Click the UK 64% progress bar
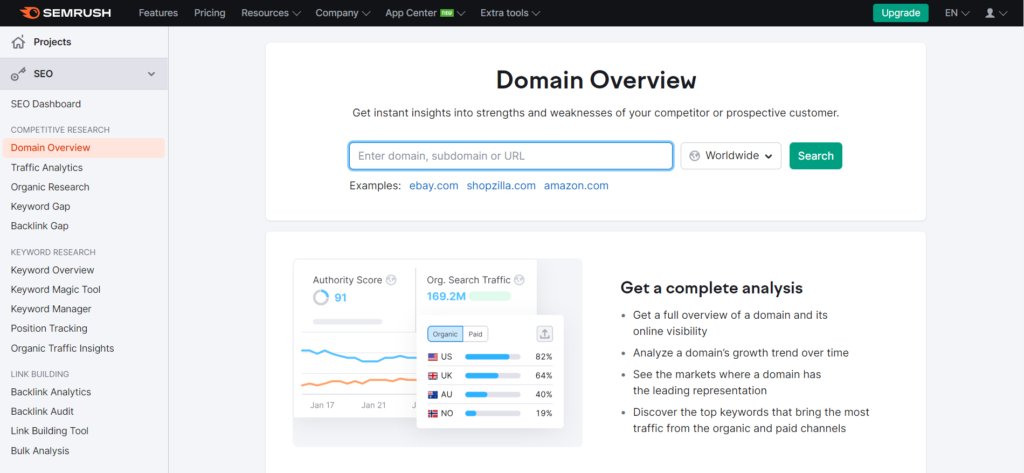1024x473 pixels. coord(492,376)
